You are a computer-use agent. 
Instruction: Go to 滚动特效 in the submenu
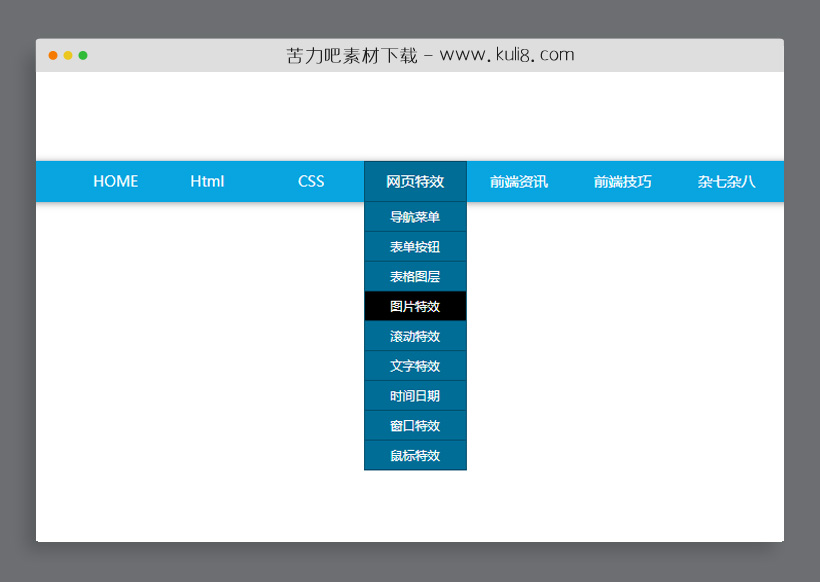[x=415, y=336]
